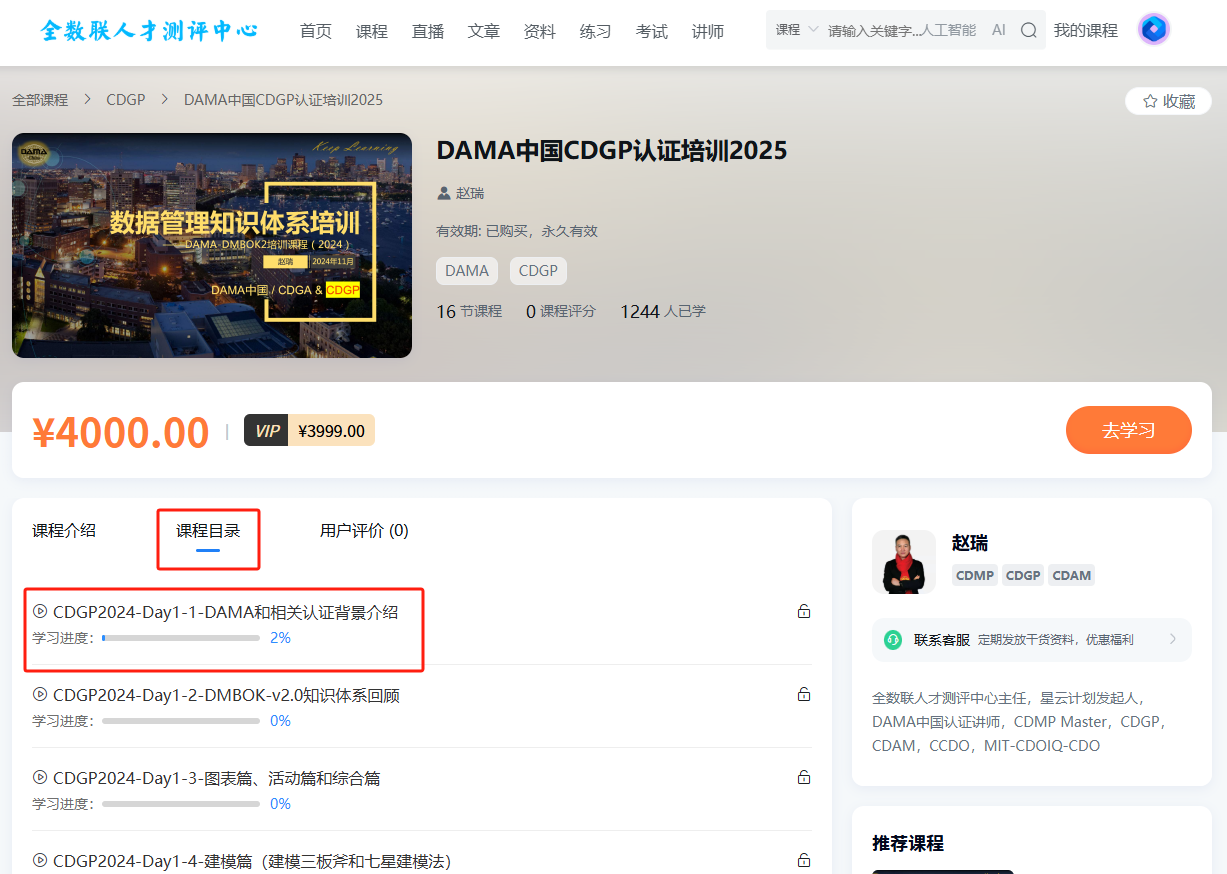Open the user avatar icon in header
The height and width of the screenshot is (874, 1227).
1153,30
